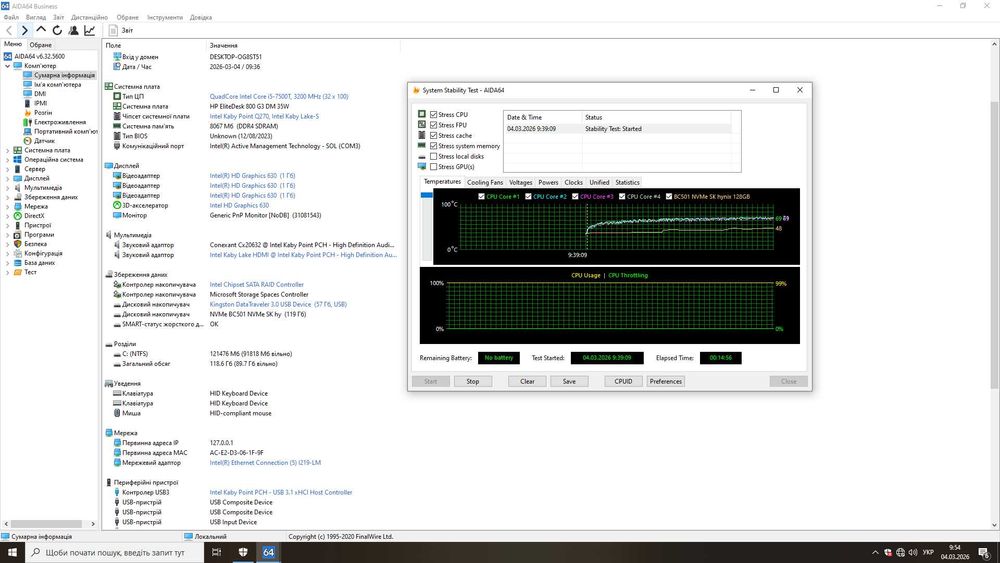Screen dimensions: 1000x563
Task: Open the Windows Start menu
Action: [12, 552]
